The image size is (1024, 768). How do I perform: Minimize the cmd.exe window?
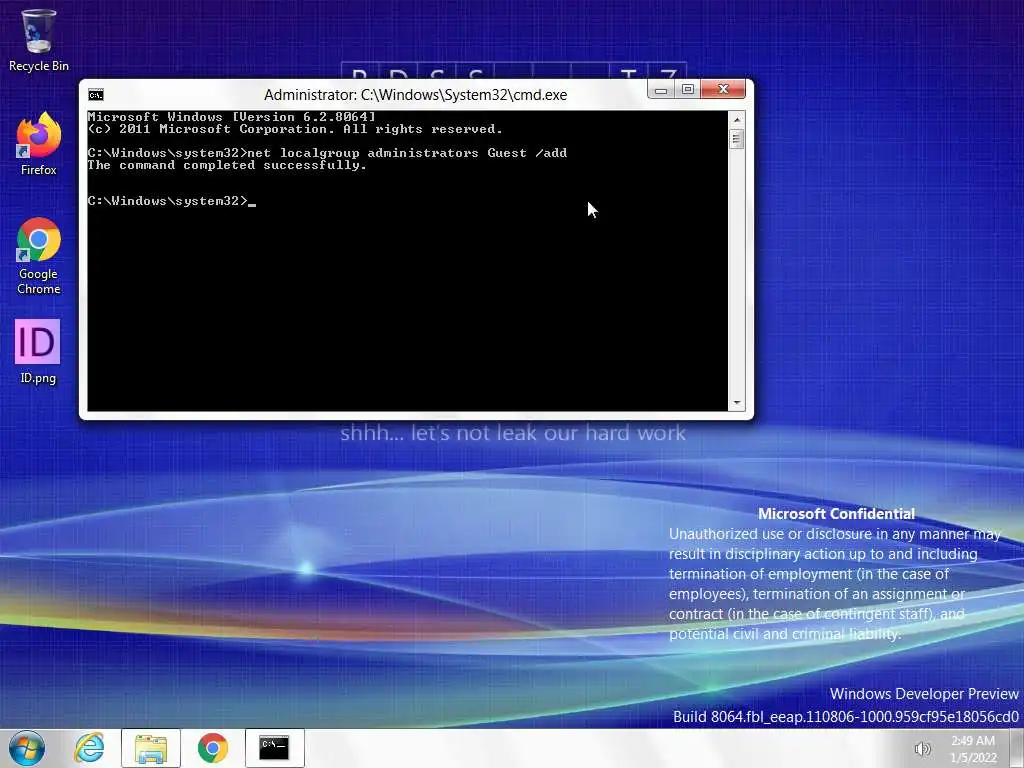(661, 89)
